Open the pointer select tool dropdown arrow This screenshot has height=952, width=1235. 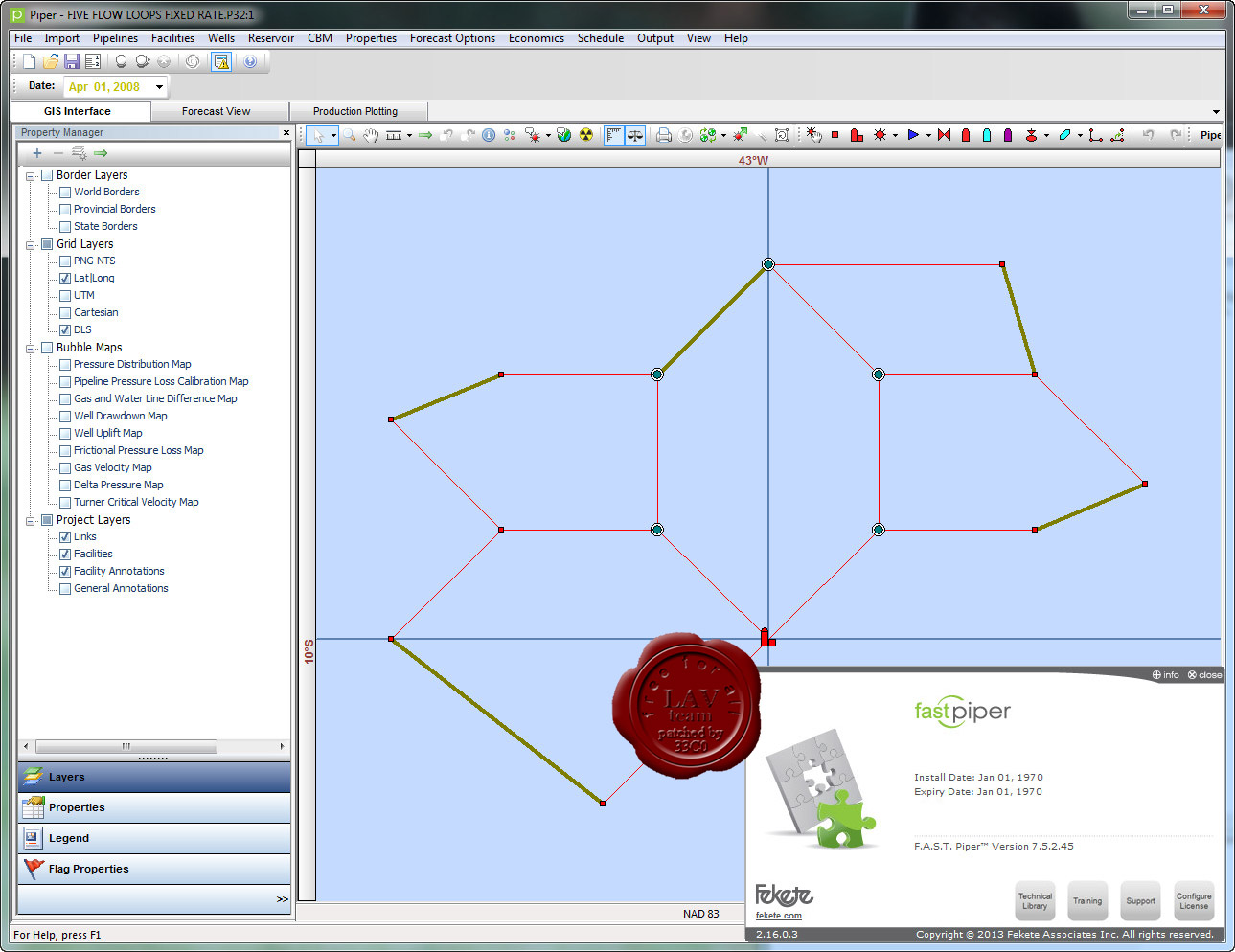pos(333,135)
